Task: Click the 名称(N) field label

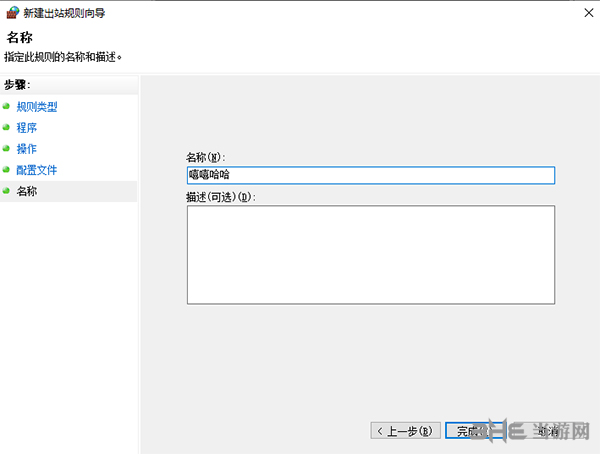Action: (205, 157)
